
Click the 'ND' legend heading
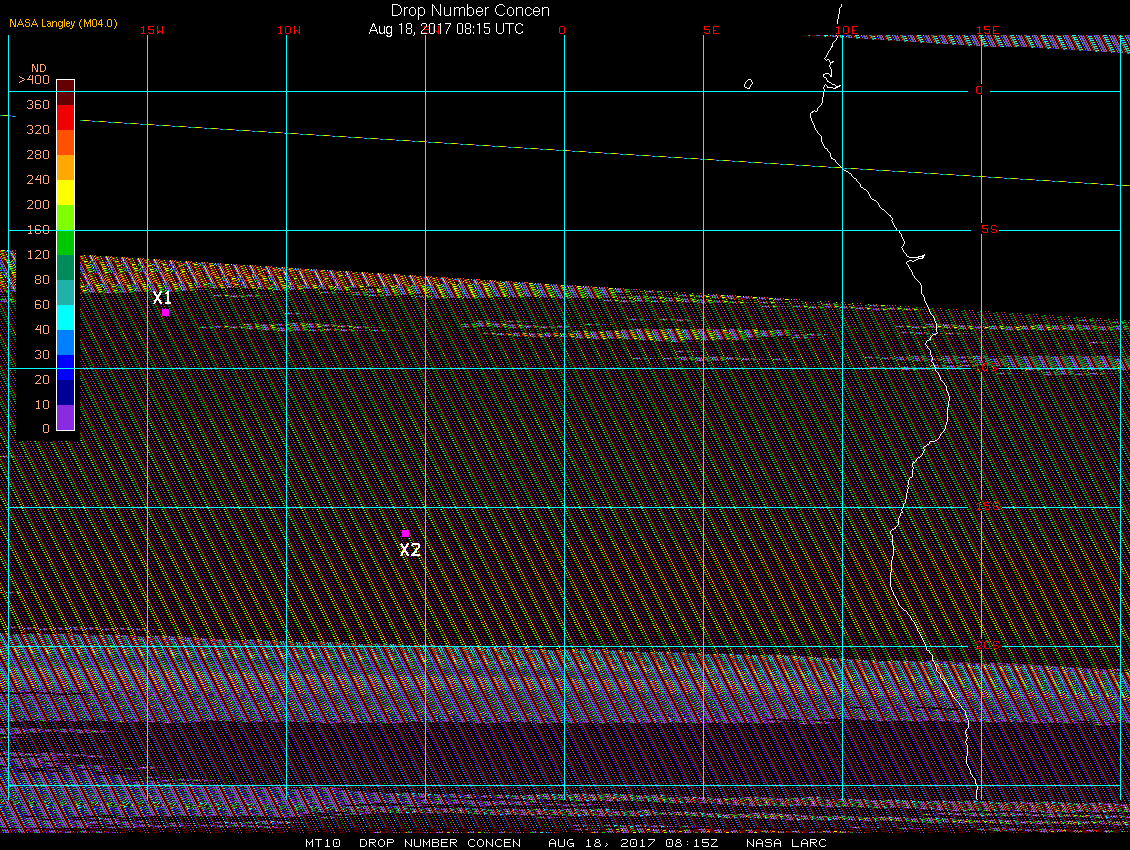tap(39, 68)
